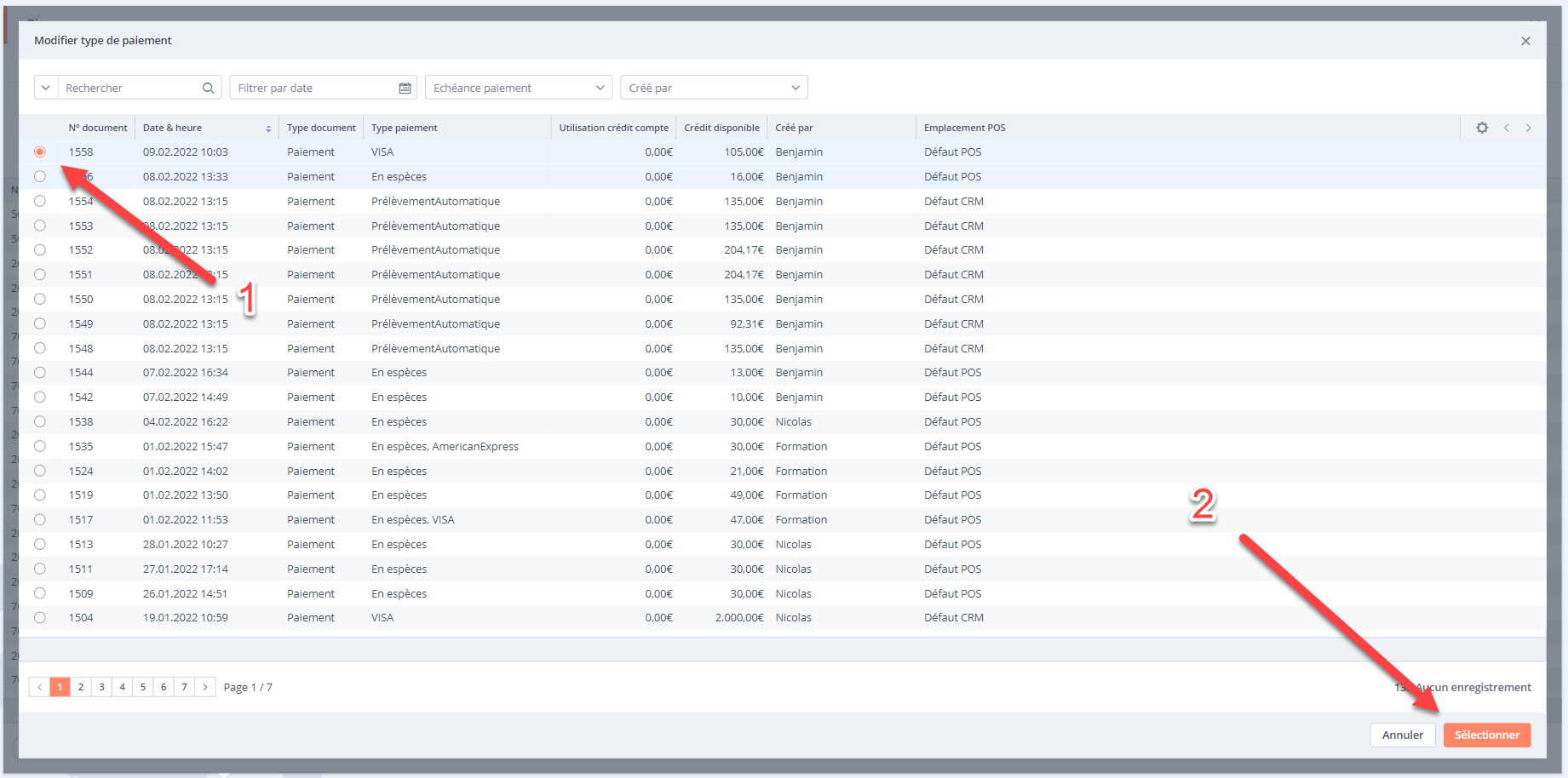
Task: Open the Echéance paiement dropdown
Action: (x=518, y=88)
